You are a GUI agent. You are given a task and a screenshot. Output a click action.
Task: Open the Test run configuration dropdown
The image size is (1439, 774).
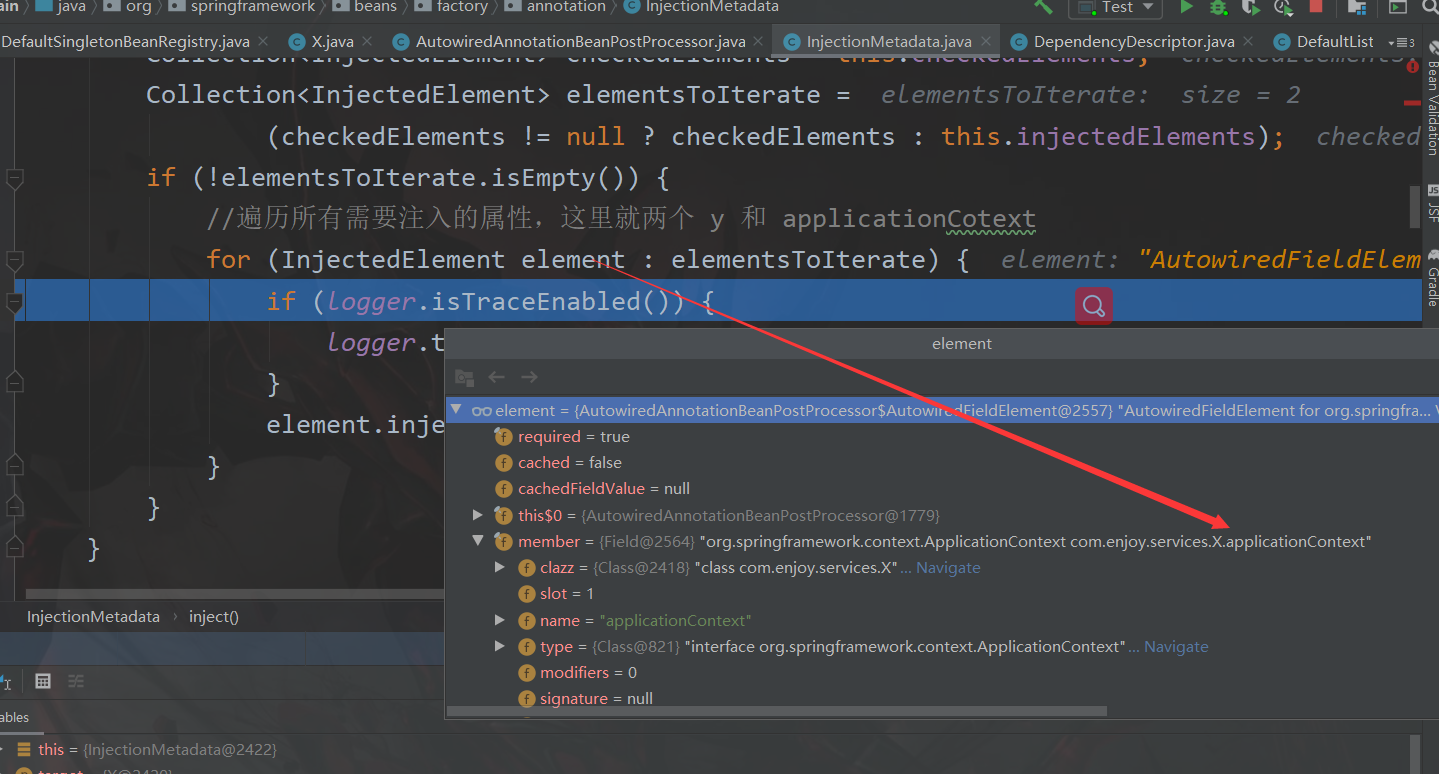click(x=1115, y=8)
